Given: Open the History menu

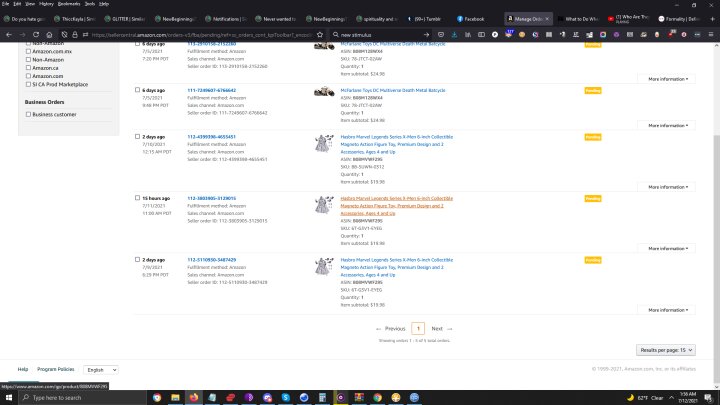Looking at the screenshot, I should tap(46, 4).
